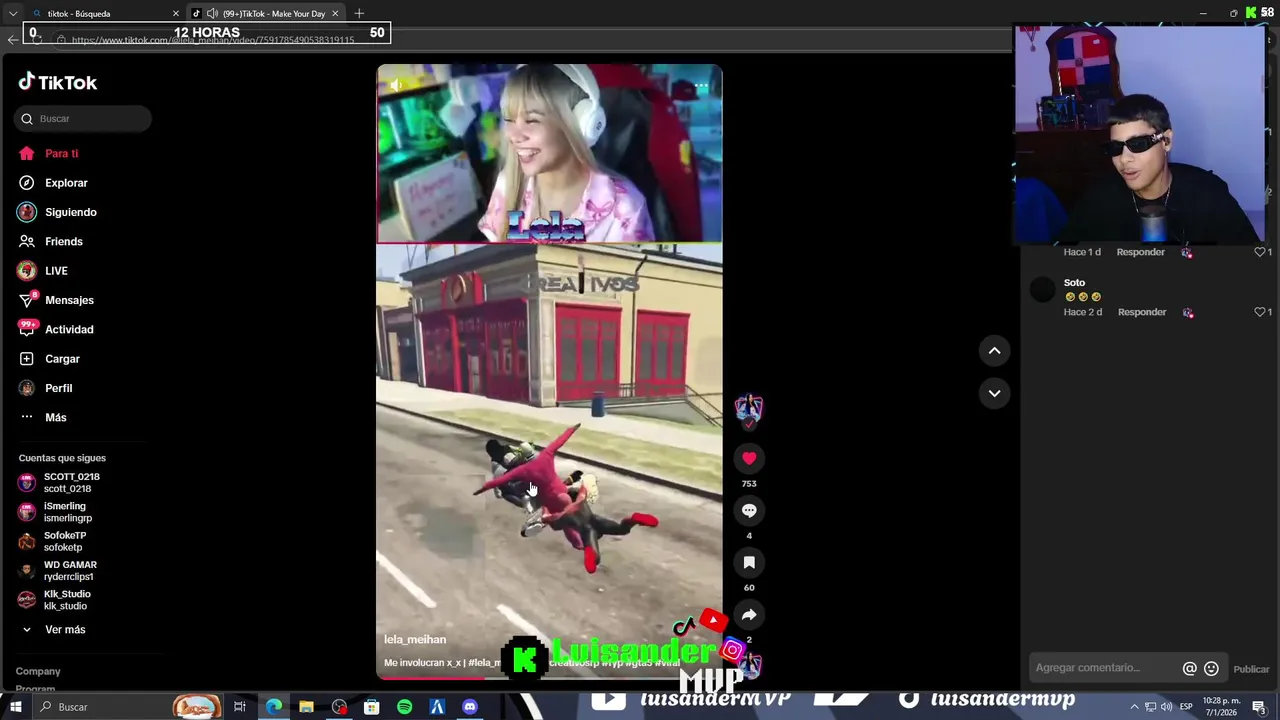Image resolution: width=1280 pixels, height=720 pixels.
Task: Click the video progress bar
Action: 549,677
